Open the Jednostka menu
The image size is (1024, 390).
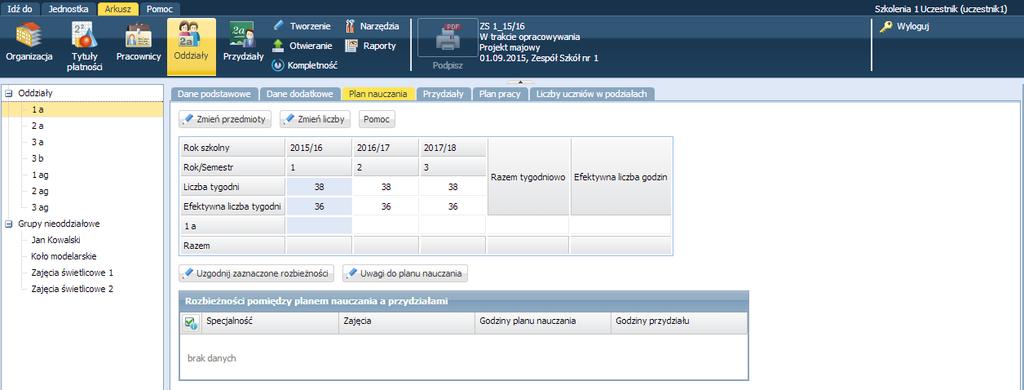[69, 8]
